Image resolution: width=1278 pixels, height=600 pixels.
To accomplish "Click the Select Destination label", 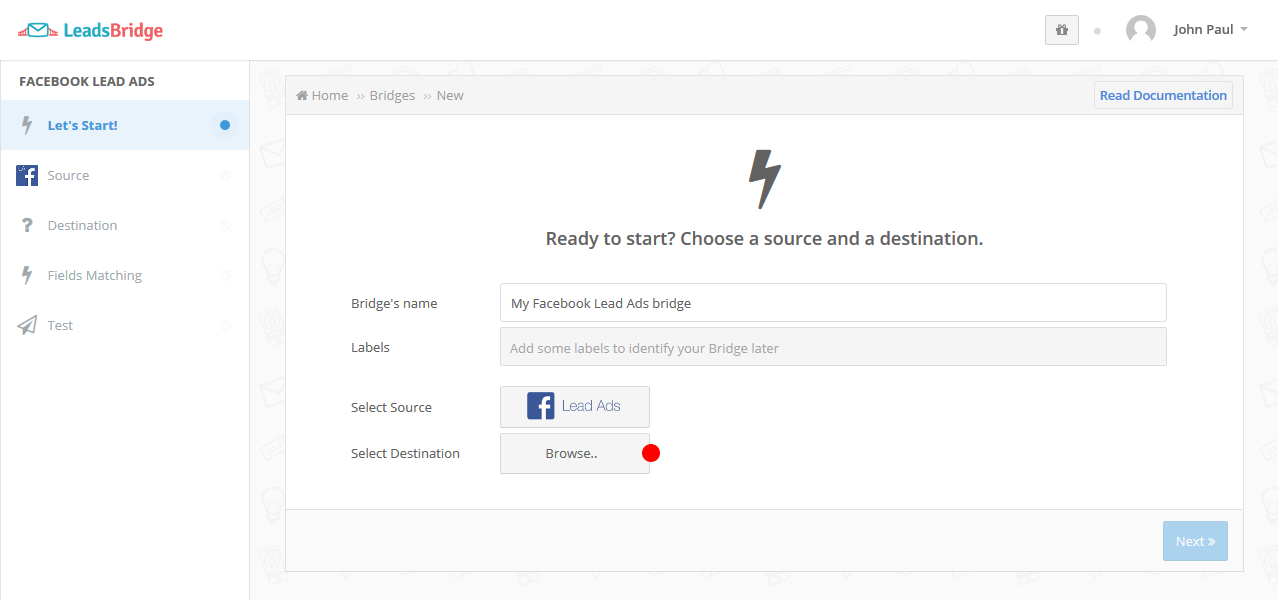I will [x=405, y=453].
